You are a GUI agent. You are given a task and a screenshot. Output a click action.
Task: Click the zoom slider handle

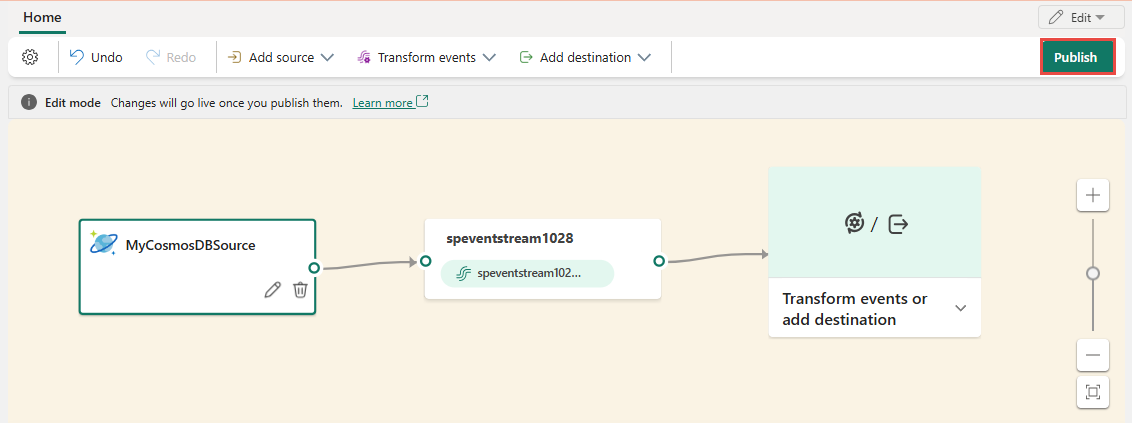(x=1093, y=274)
